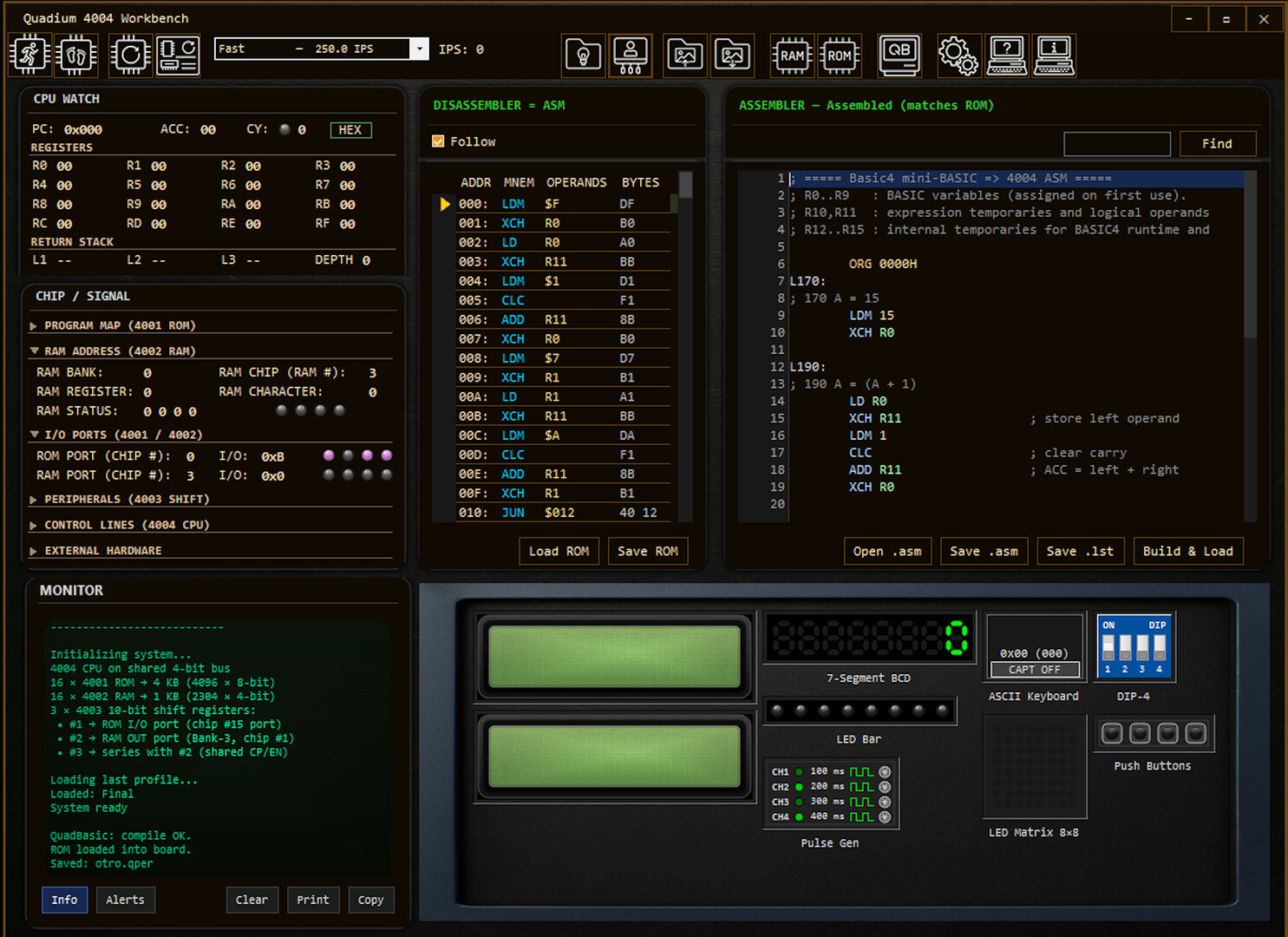This screenshot has width=1288, height=937.
Task: Click the Run CPU running-man chip icon
Action: point(30,56)
